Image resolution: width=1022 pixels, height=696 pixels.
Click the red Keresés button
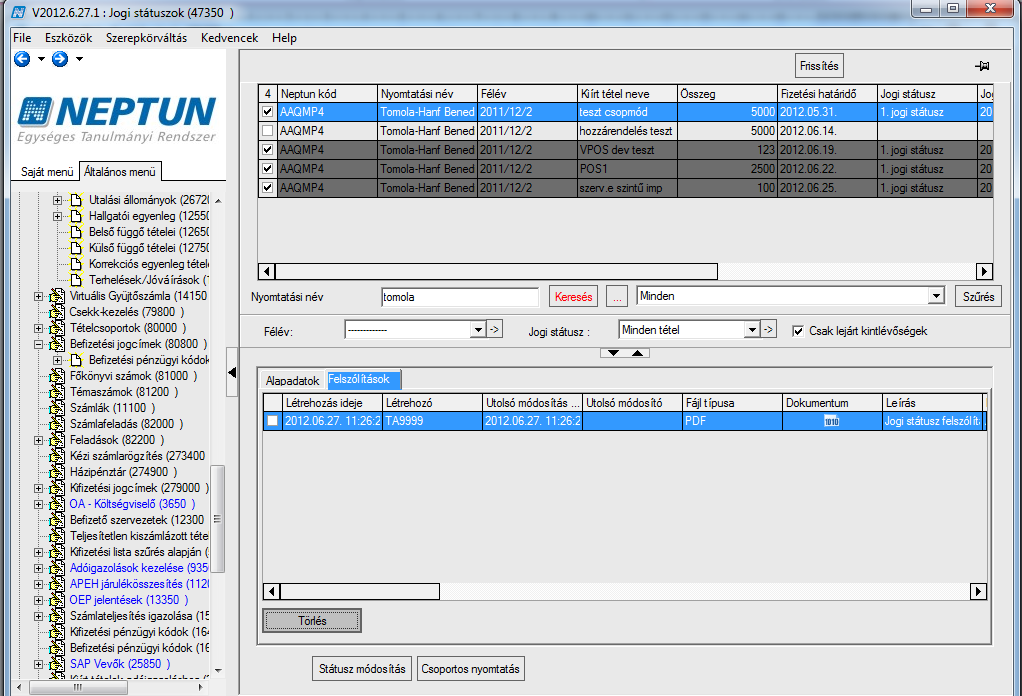(x=574, y=297)
